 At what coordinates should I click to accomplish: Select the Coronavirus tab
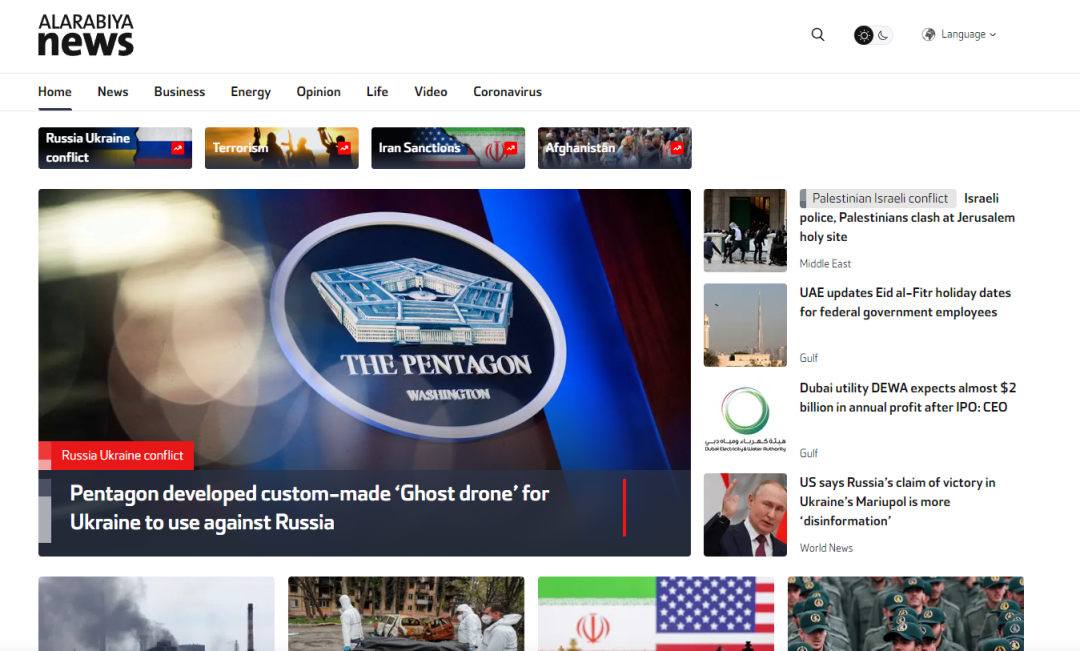coord(508,92)
